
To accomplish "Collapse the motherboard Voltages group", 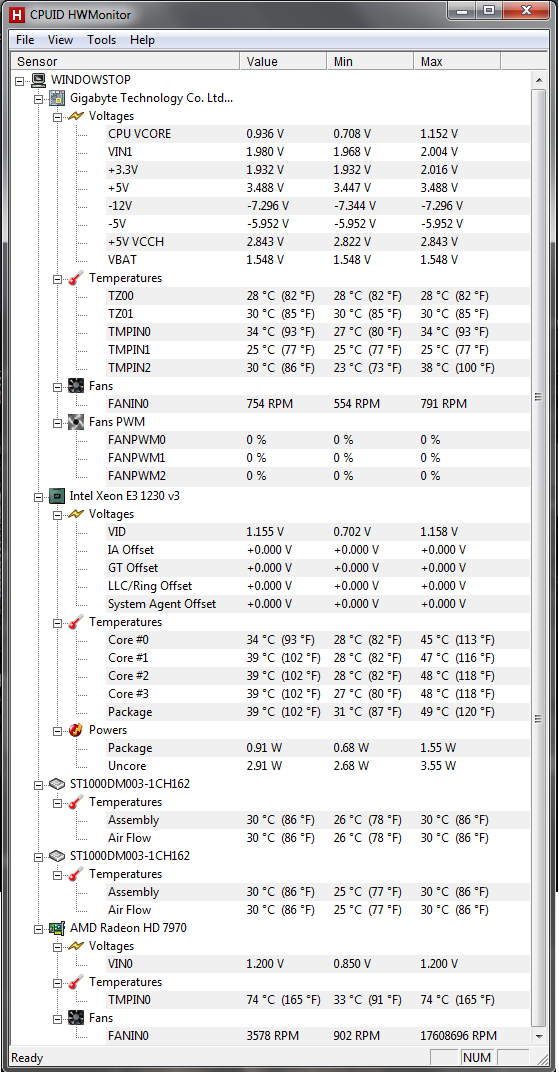I will (x=58, y=117).
